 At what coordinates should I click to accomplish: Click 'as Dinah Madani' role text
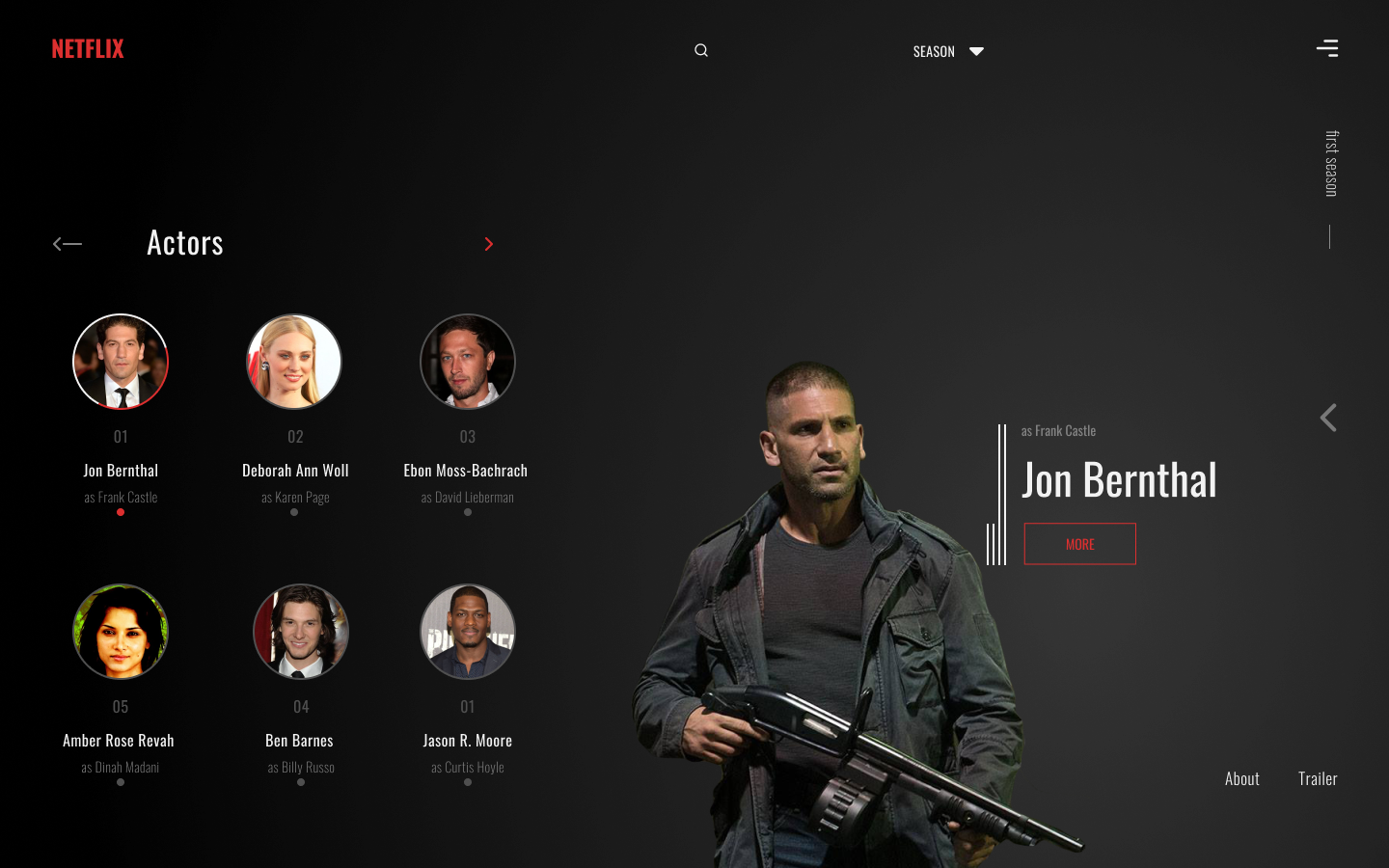click(x=121, y=768)
